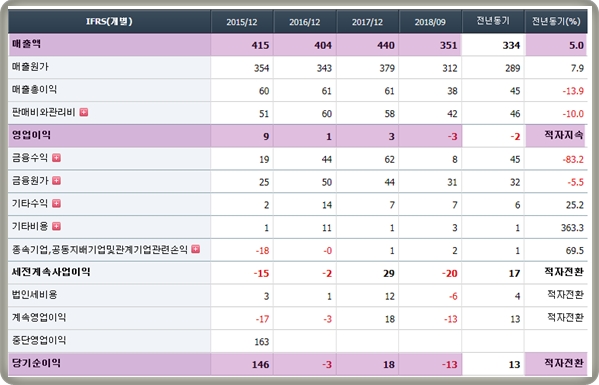
Task: Click the 2015/12 column header
Action: coord(241,22)
